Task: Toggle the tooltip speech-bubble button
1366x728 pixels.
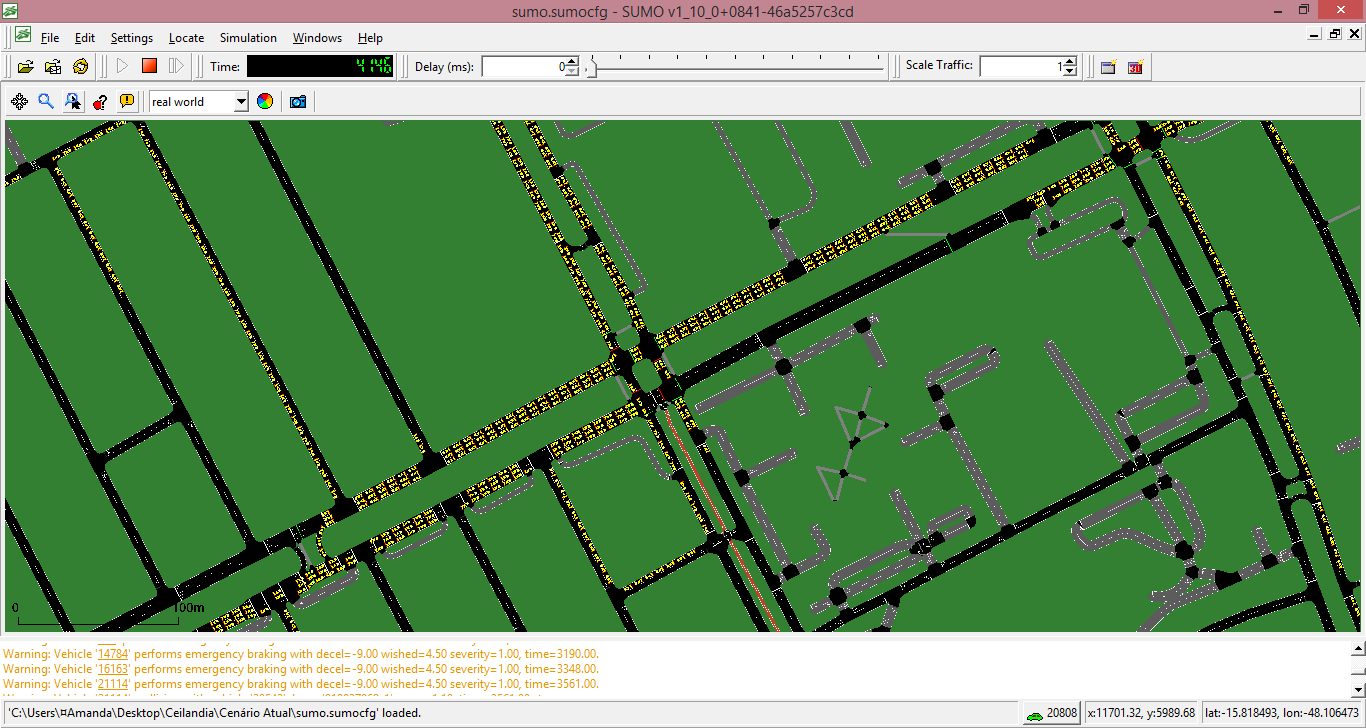Action: pos(127,101)
